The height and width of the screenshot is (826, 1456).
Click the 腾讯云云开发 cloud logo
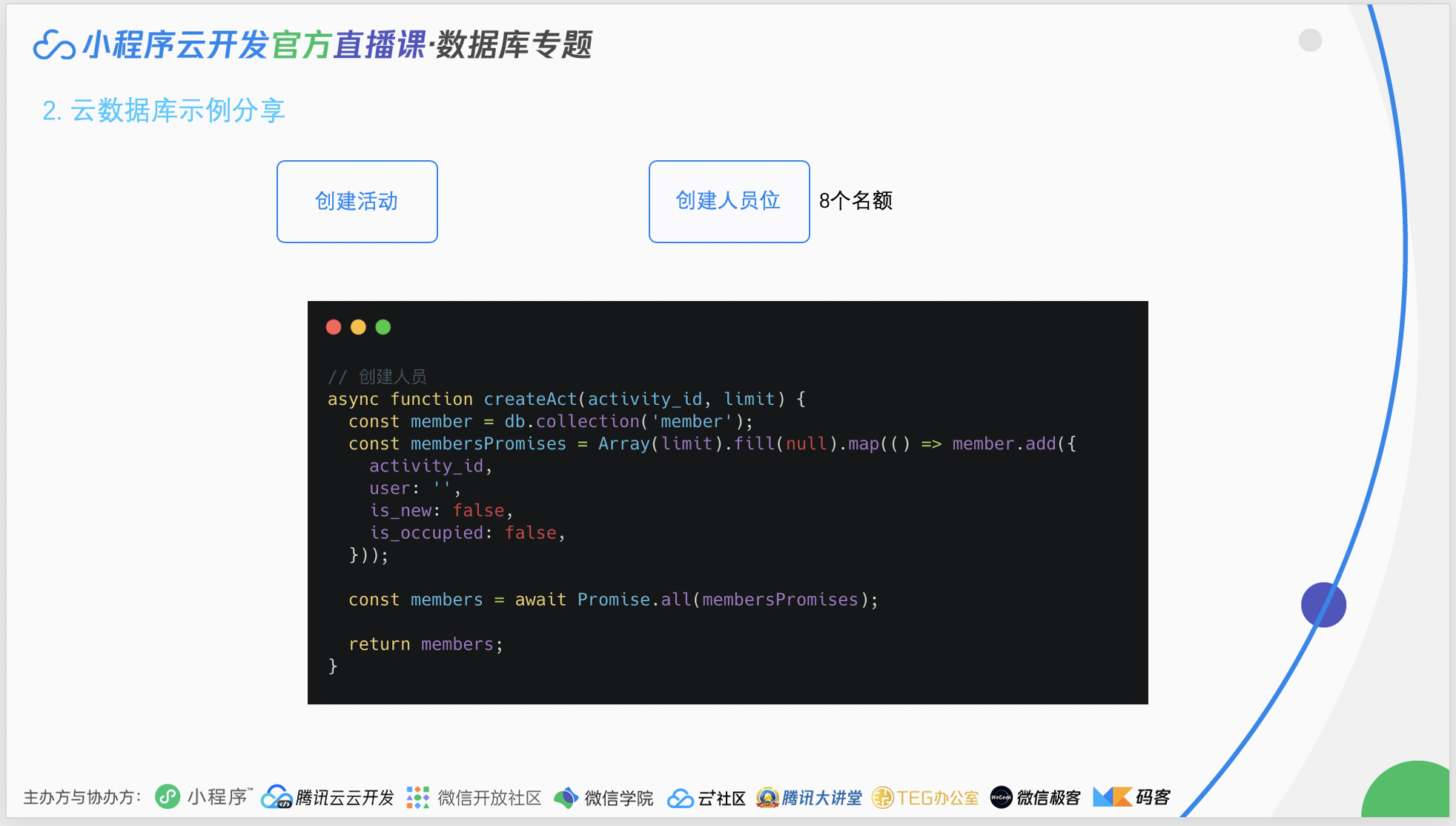[x=277, y=797]
